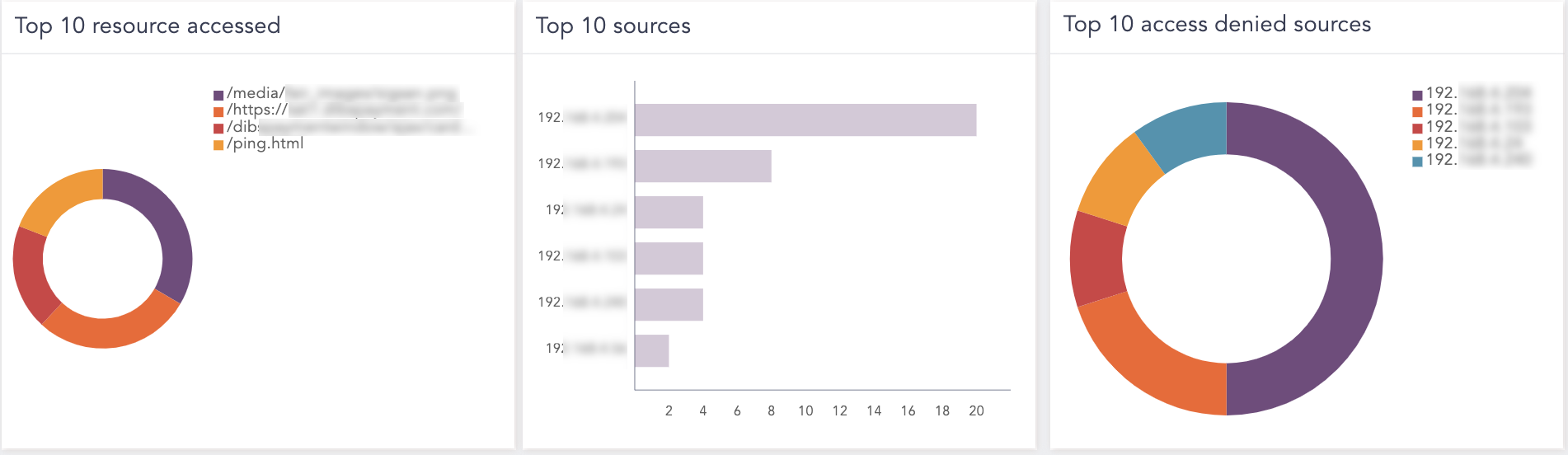
Task: Click the purple /media/ legend swatch
Action: coord(218,95)
